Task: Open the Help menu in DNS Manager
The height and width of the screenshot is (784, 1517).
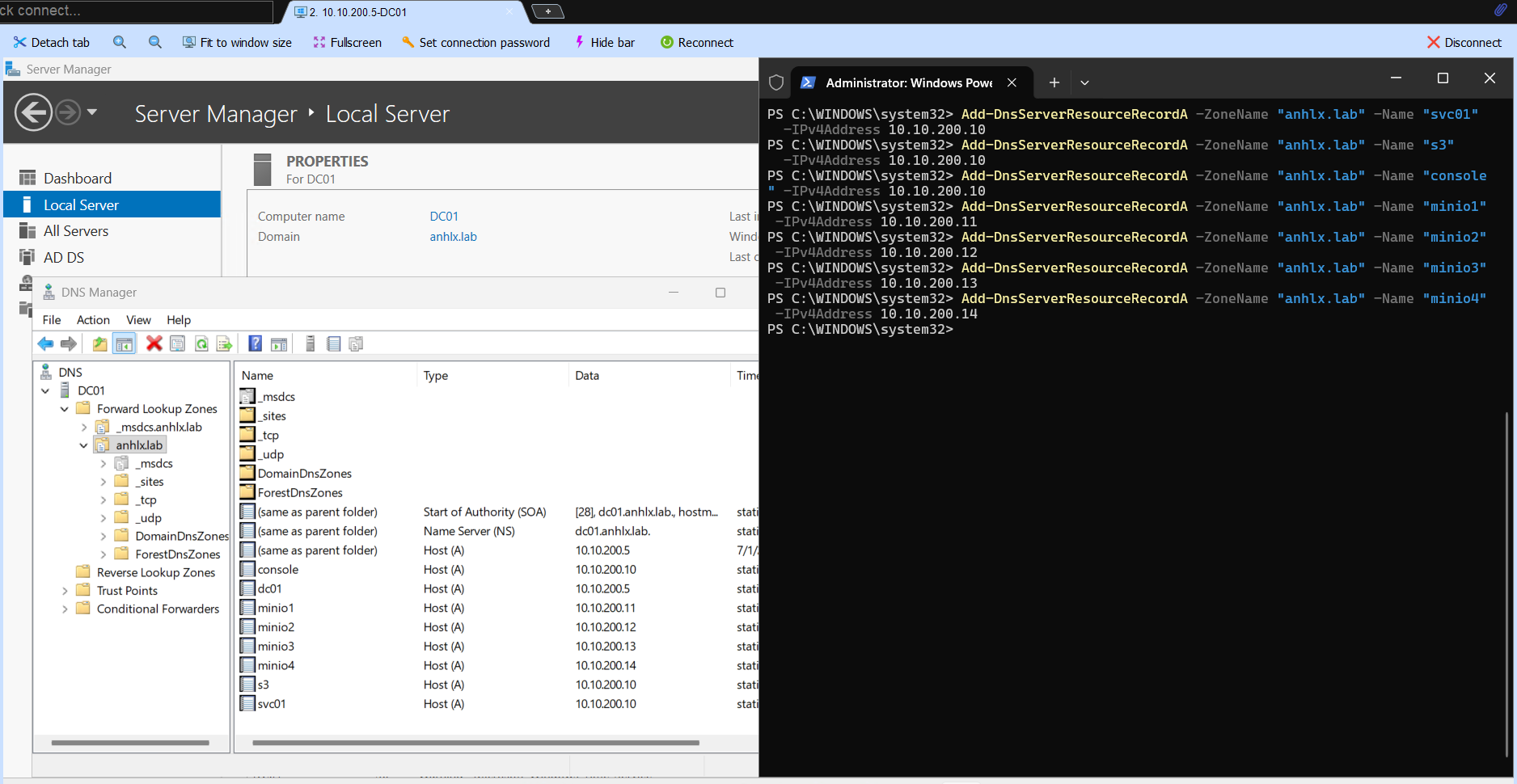Action: coord(179,320)
